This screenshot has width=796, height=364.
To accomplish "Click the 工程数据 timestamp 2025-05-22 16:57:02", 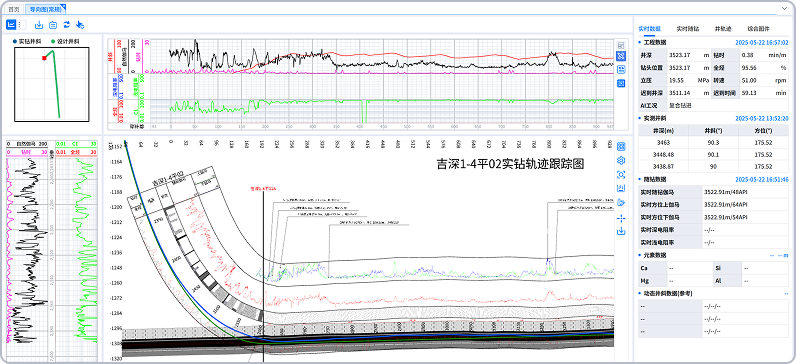I will pyautogui.click(x=761, y=43).
